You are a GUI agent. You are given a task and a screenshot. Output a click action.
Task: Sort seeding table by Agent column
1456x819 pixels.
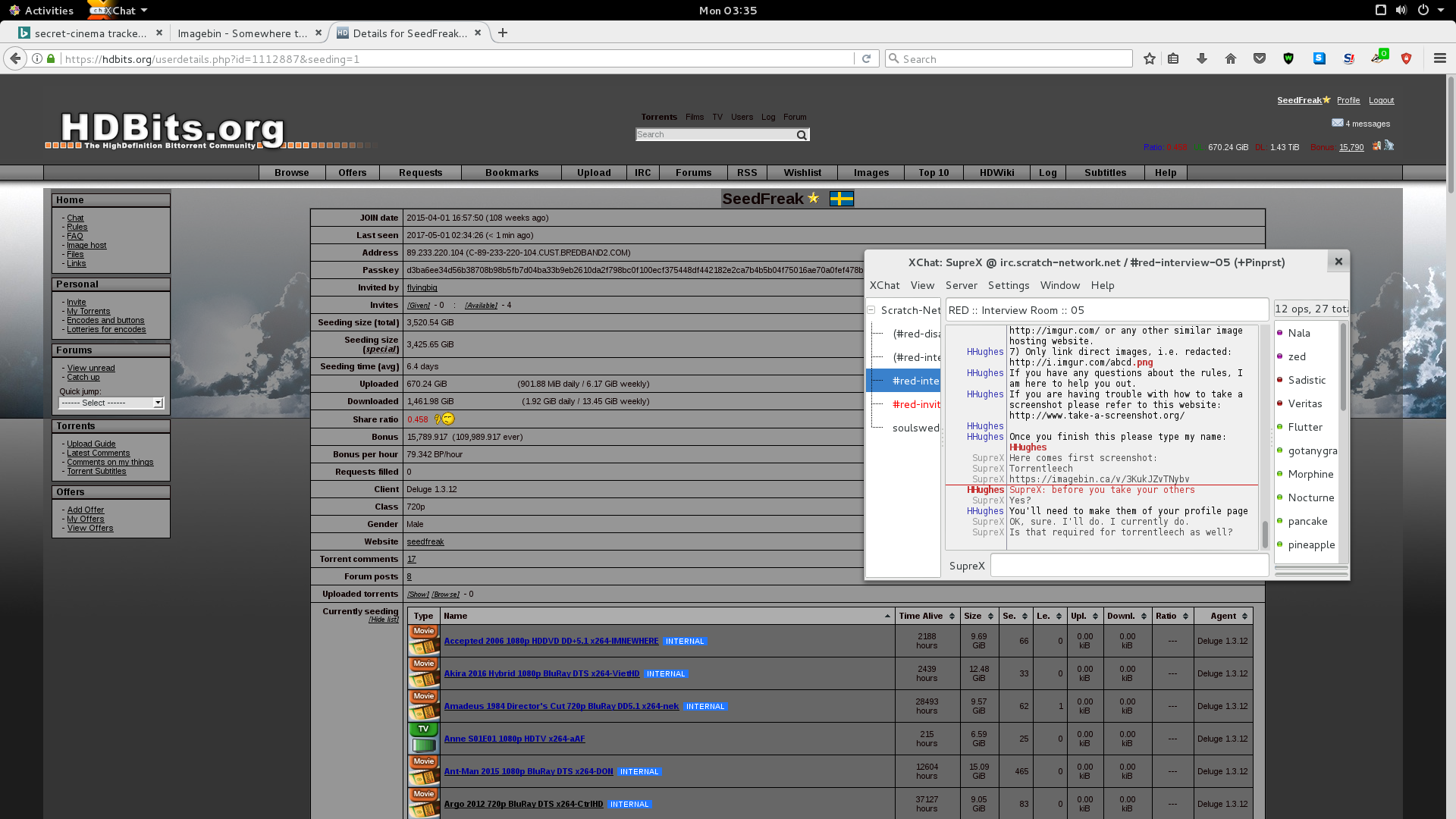pos(1223,616)
